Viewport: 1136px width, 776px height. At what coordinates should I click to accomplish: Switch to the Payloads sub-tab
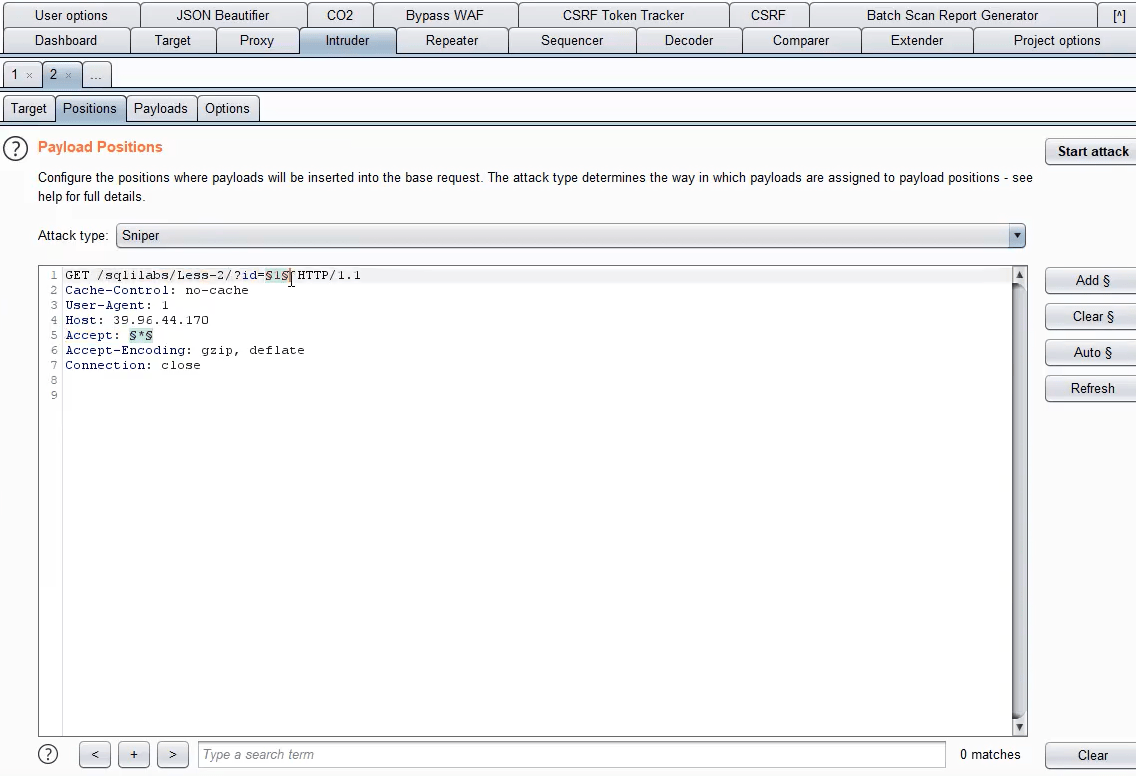(160, 109)
